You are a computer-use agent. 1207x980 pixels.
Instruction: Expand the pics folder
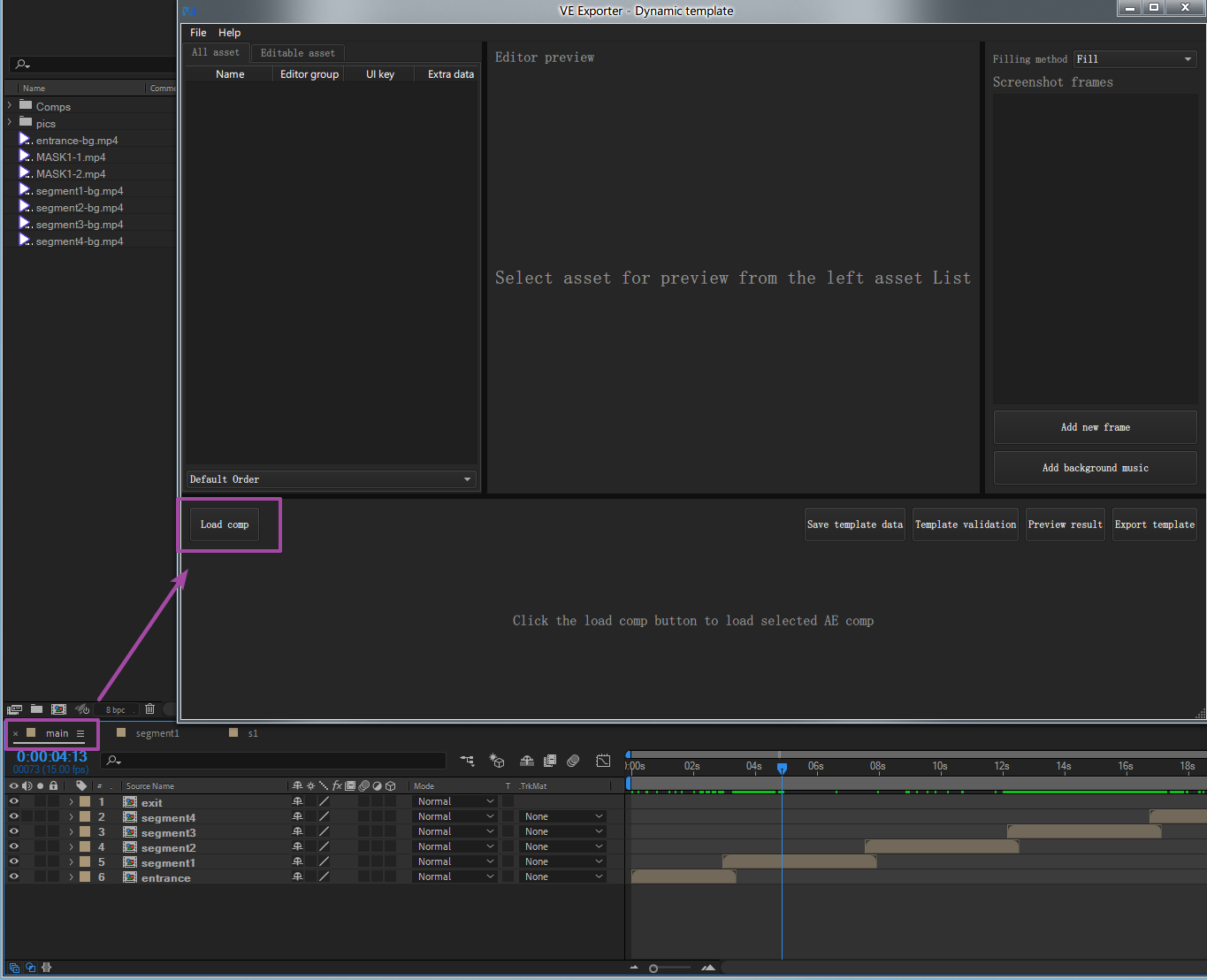(10, 122)
